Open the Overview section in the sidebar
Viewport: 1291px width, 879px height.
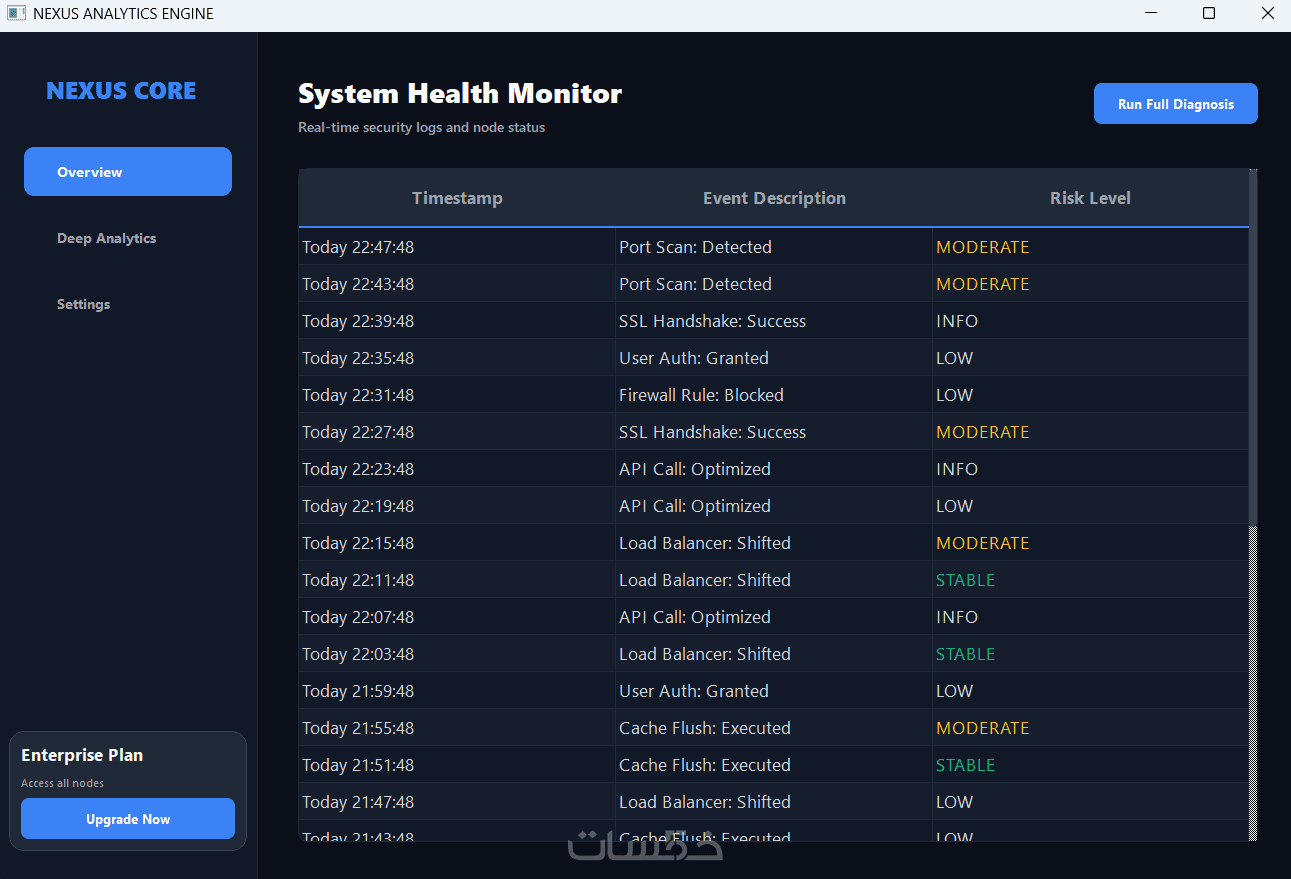pos(128,172)
